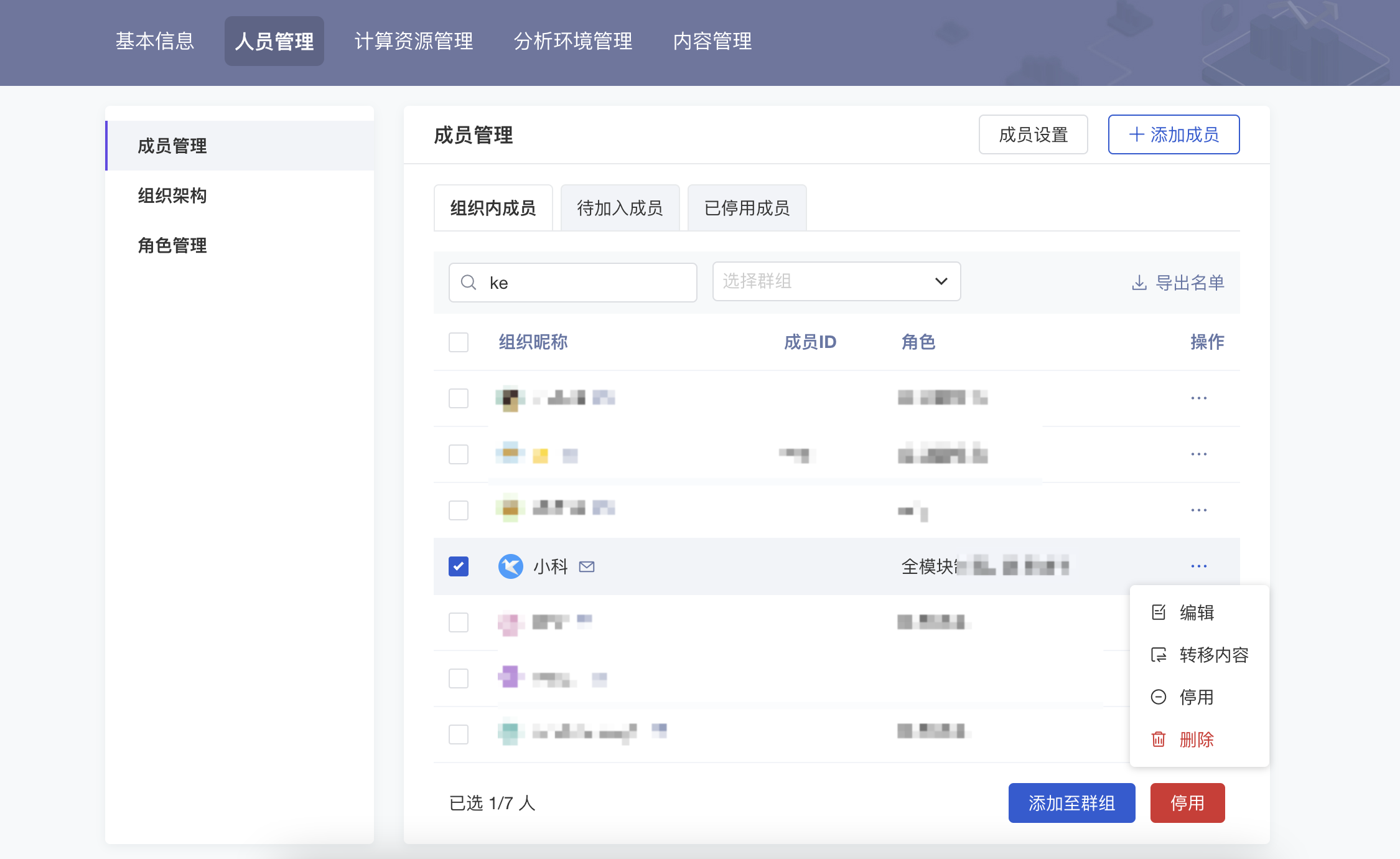Check the first member row checkbox
Screen dimensions: 1400x859
pos(459,398)
